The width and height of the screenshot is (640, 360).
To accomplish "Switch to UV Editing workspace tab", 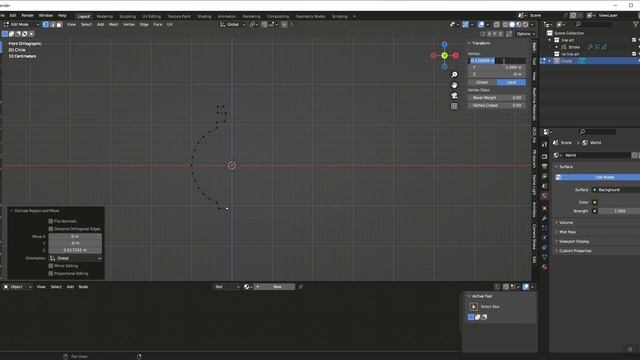I will pyautogui.click(x=151, y=16).
